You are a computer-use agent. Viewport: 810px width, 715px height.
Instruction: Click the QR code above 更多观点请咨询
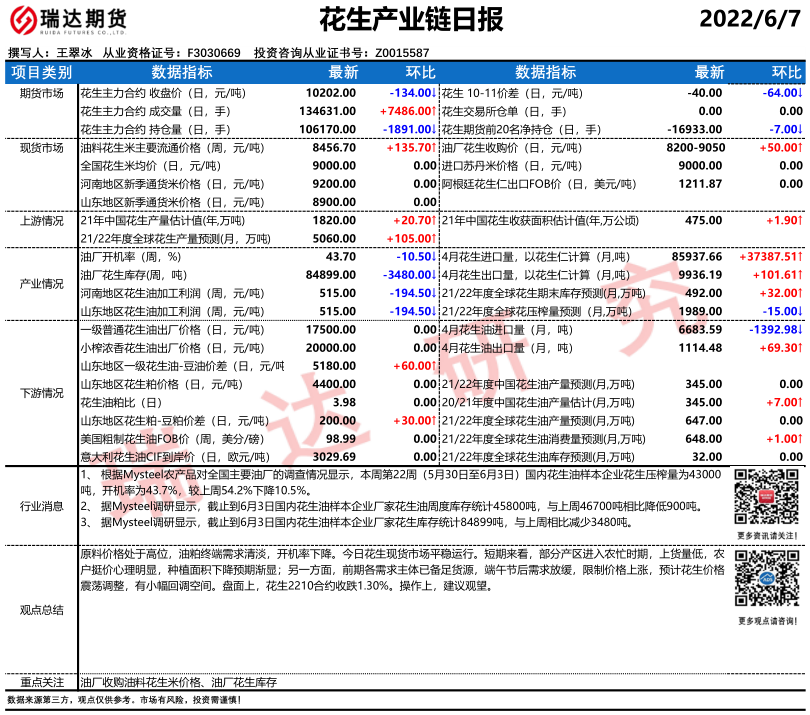click(767, 583)
